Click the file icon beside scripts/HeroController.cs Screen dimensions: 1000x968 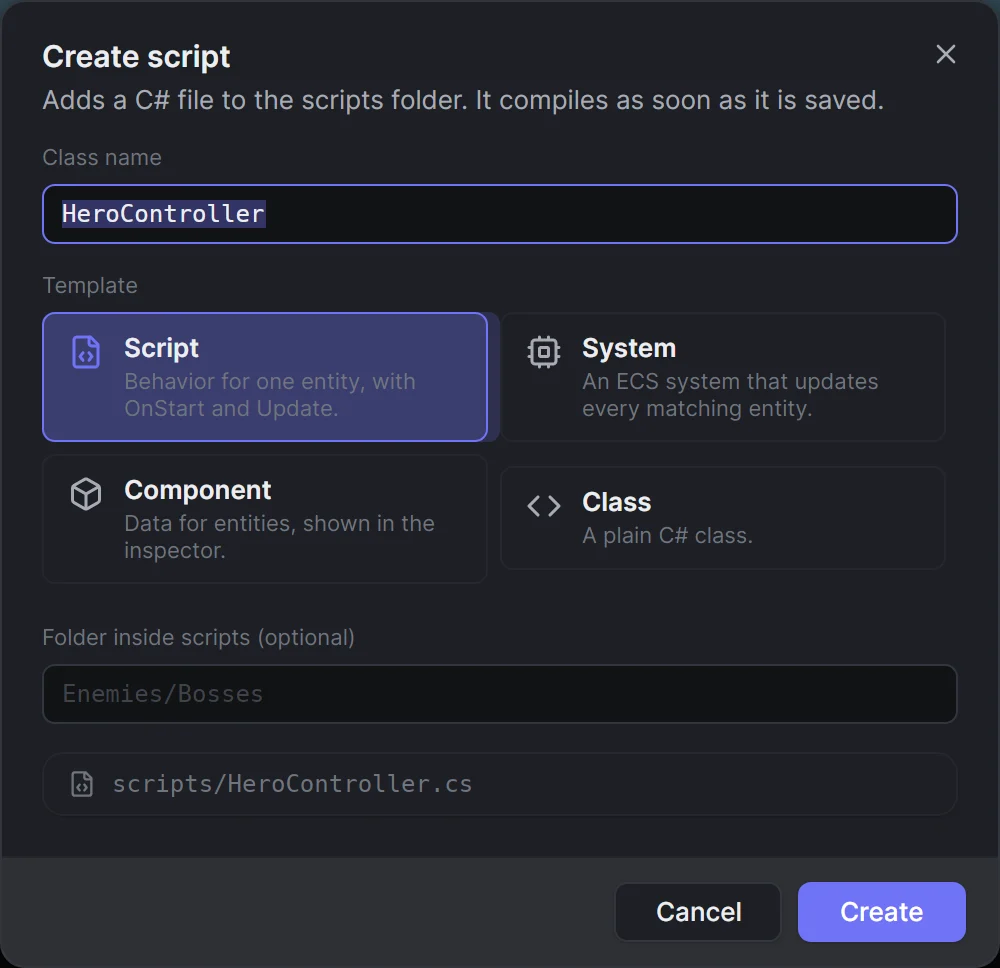82,784
